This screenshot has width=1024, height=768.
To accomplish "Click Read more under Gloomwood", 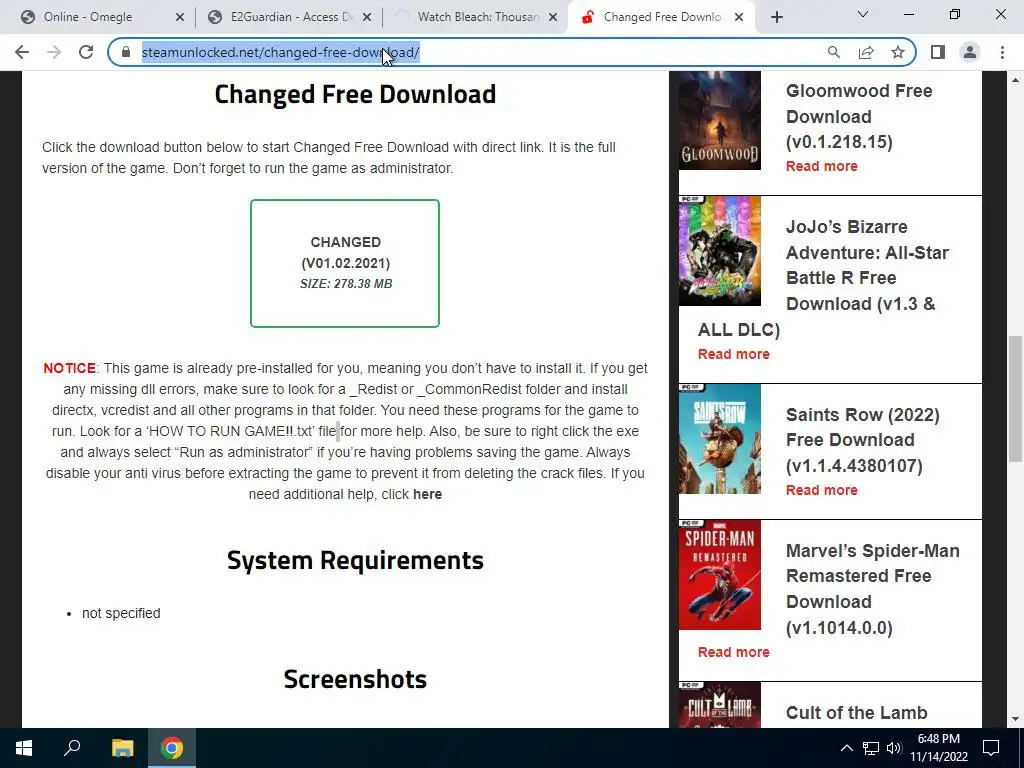I will coord(822,166).
